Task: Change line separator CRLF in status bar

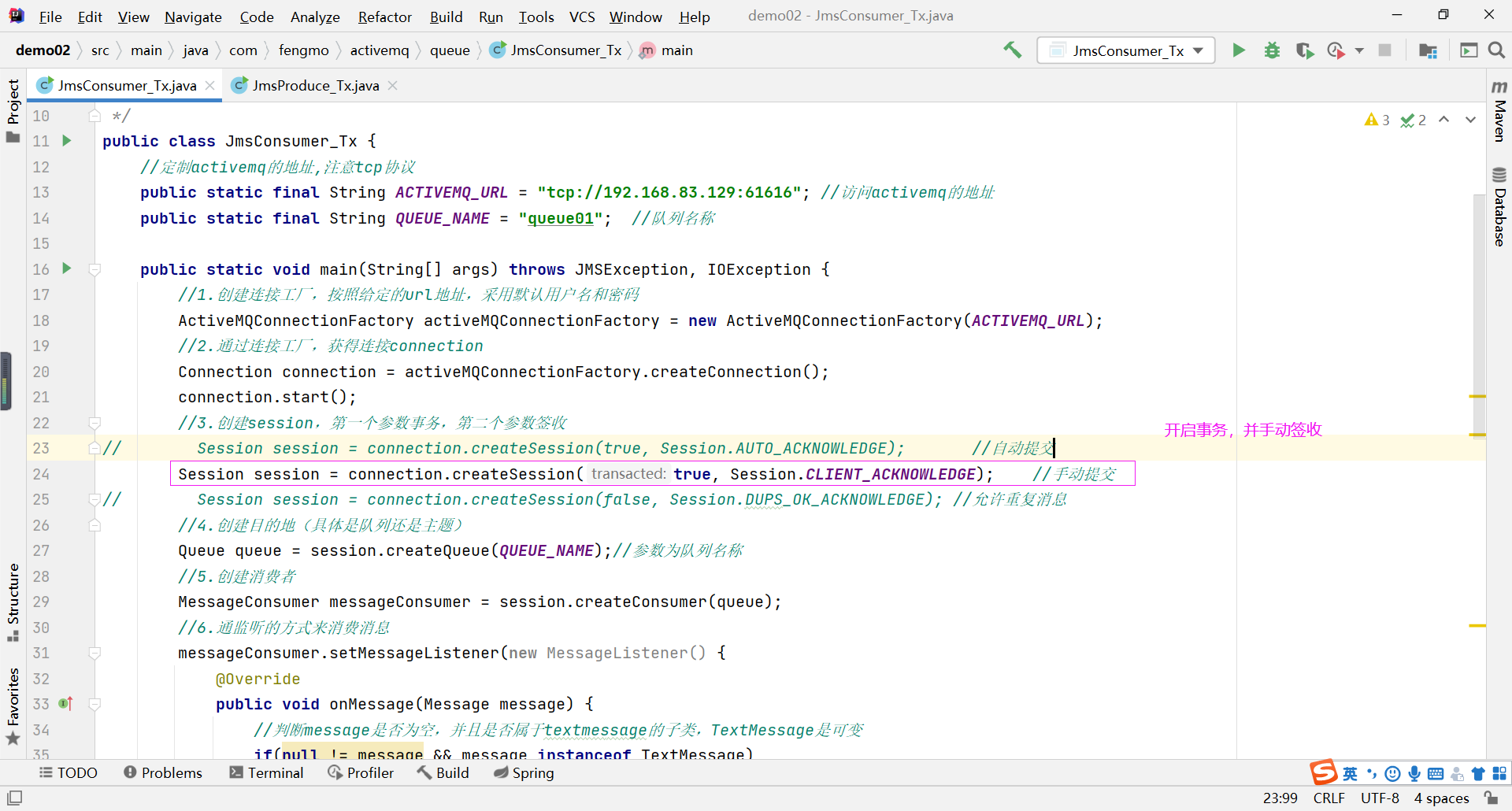Action: tap(1329, 798)
